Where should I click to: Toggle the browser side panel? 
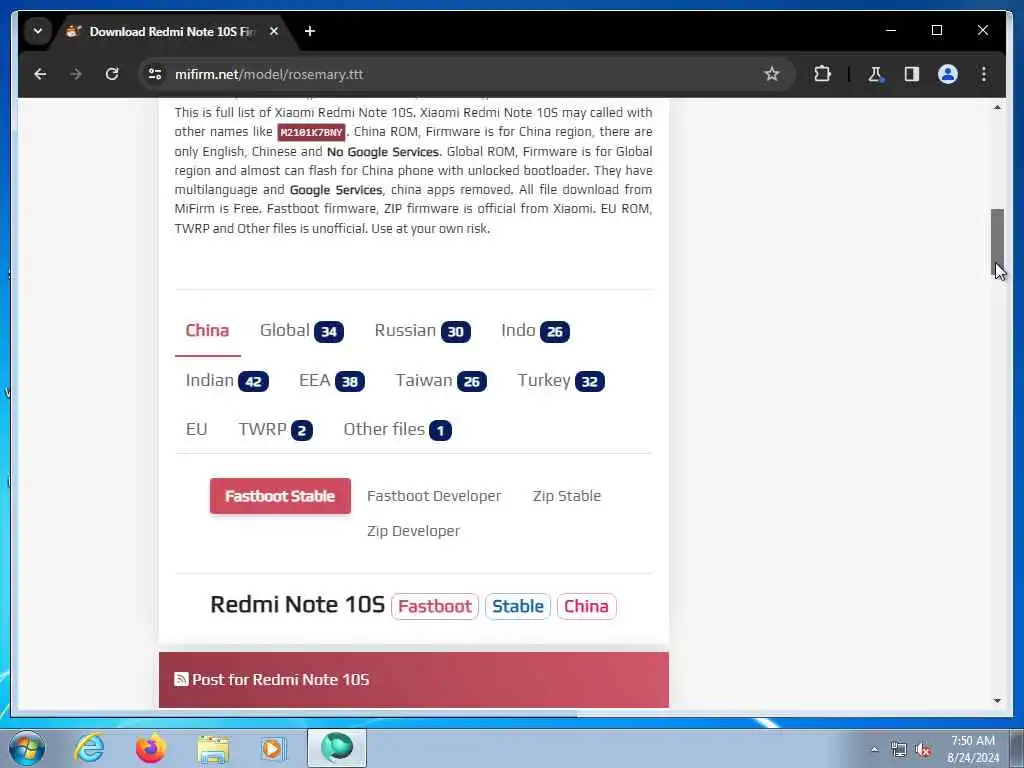pyautogui.click(x=912, y=74)
